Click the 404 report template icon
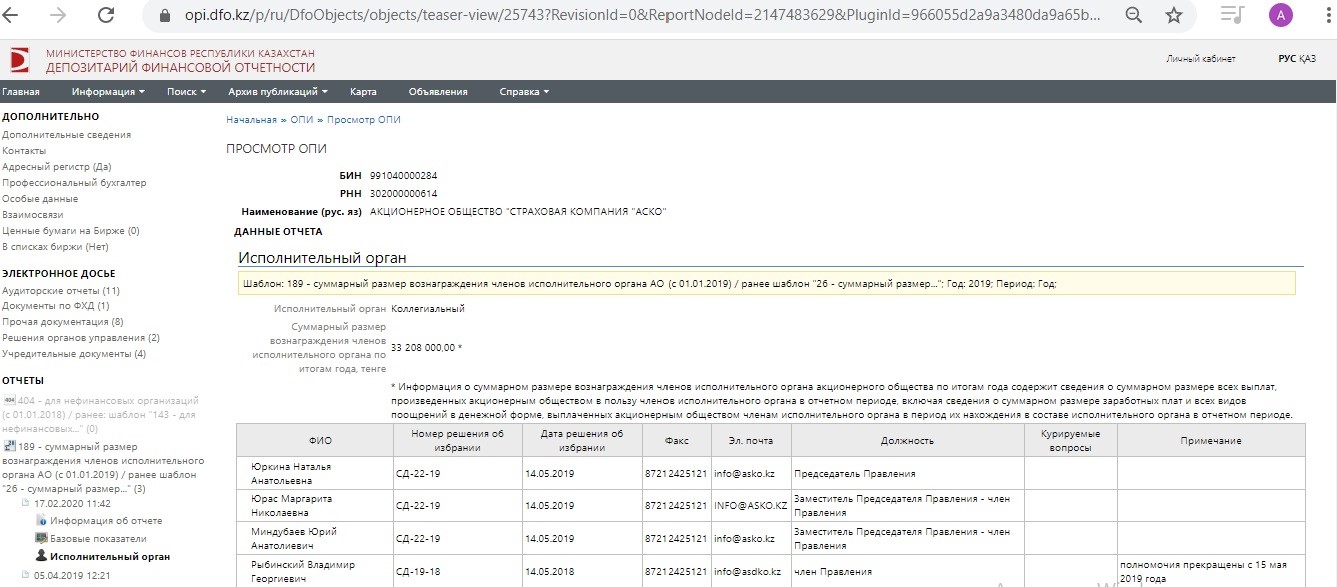The width and height of the screenshot is (1337, 587). point(9,399)
